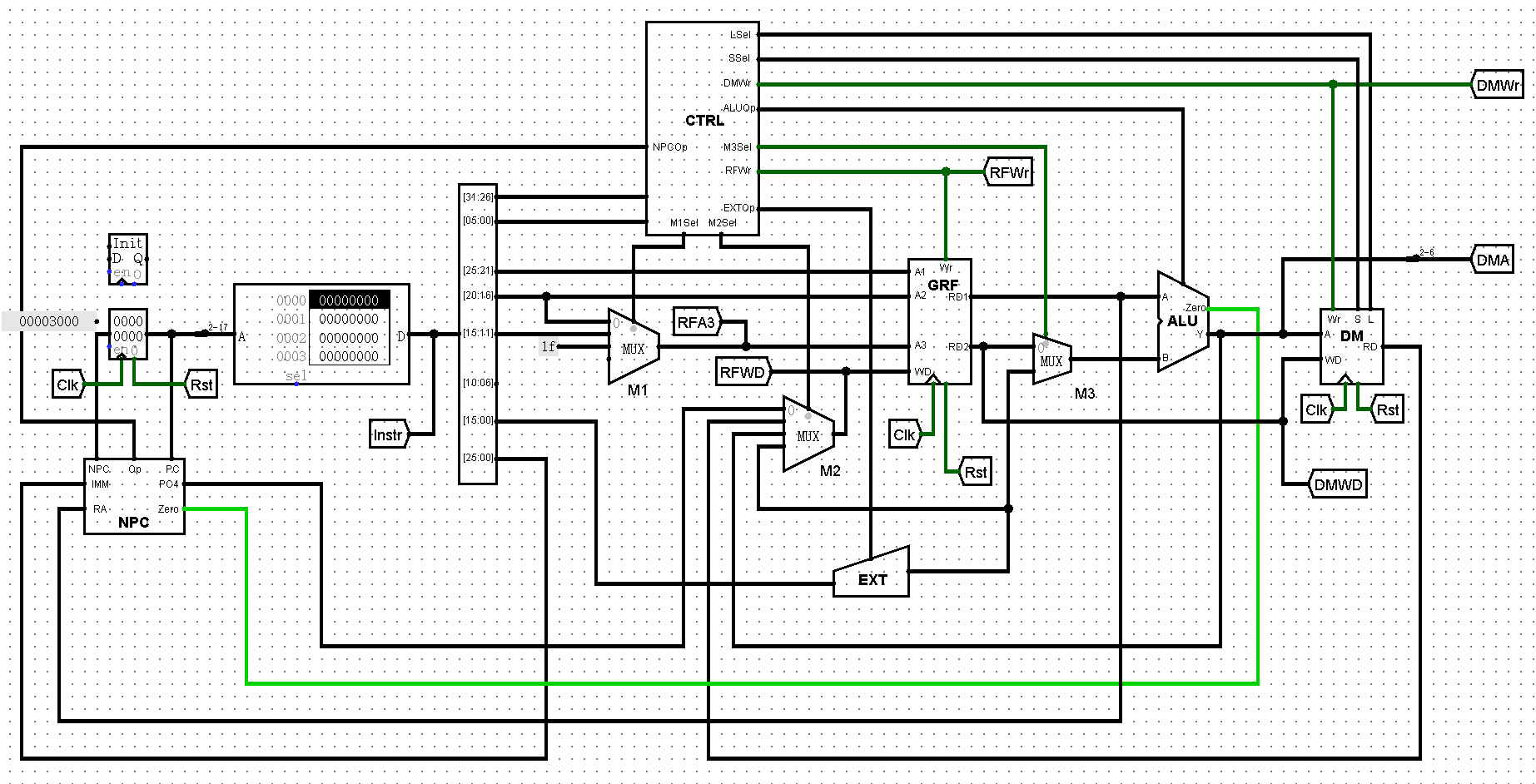Click the Rst tunnel below the GRF
The width and height of the screenshot is (1536, 784).
975,472
